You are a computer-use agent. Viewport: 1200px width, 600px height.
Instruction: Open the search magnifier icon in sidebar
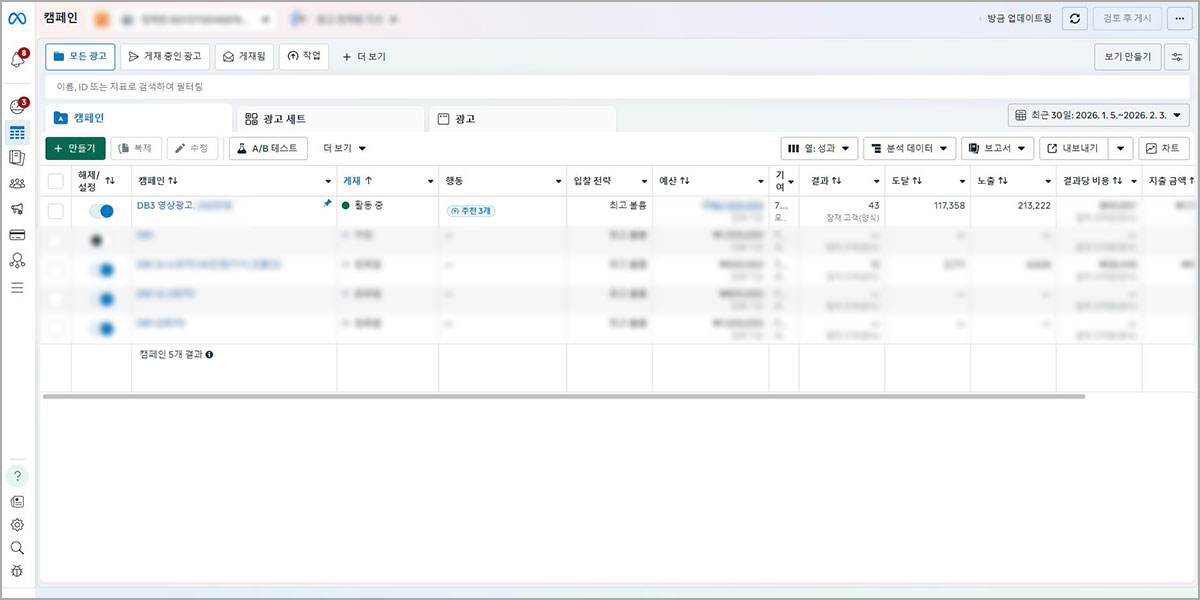click(17, 548)
